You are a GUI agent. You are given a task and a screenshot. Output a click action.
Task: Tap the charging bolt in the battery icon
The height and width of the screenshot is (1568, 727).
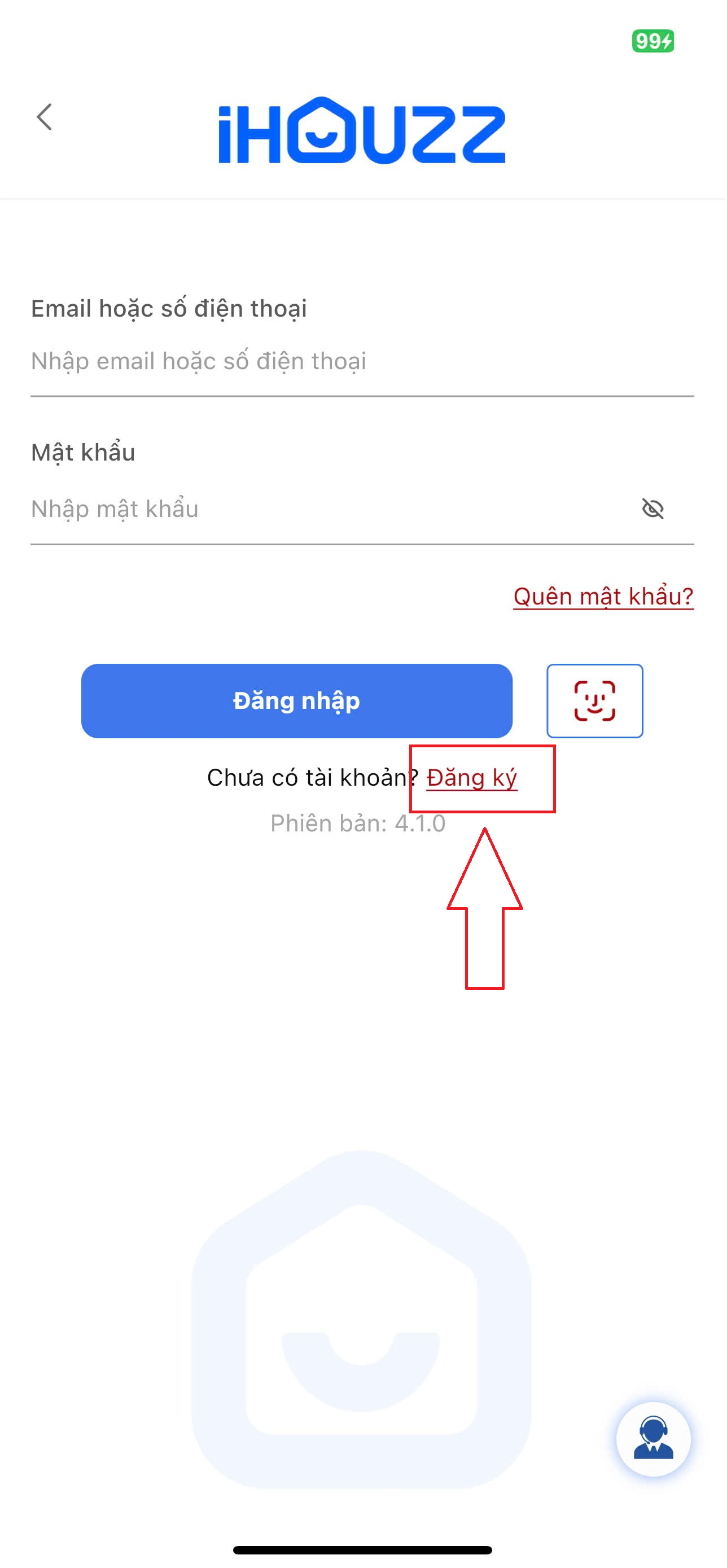pos(668,41)
